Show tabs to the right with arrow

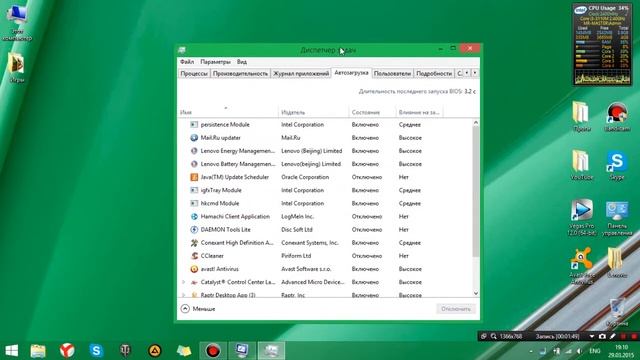[475, 73]
